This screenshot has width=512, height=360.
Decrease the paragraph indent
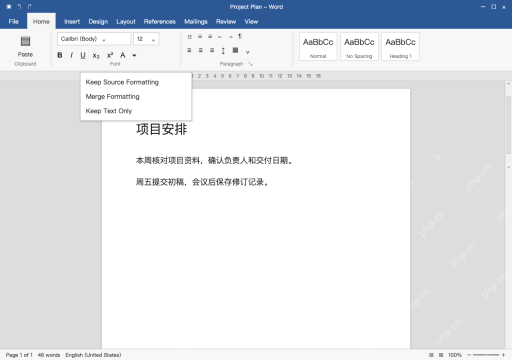tap(220, 37)
